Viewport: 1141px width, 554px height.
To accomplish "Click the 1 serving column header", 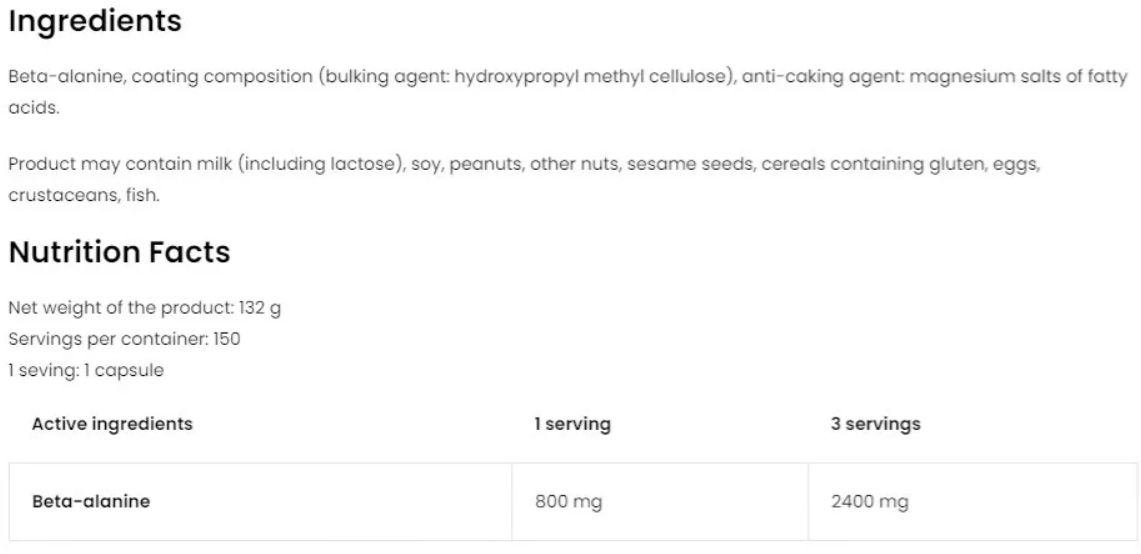I will [x=573, y=424].
